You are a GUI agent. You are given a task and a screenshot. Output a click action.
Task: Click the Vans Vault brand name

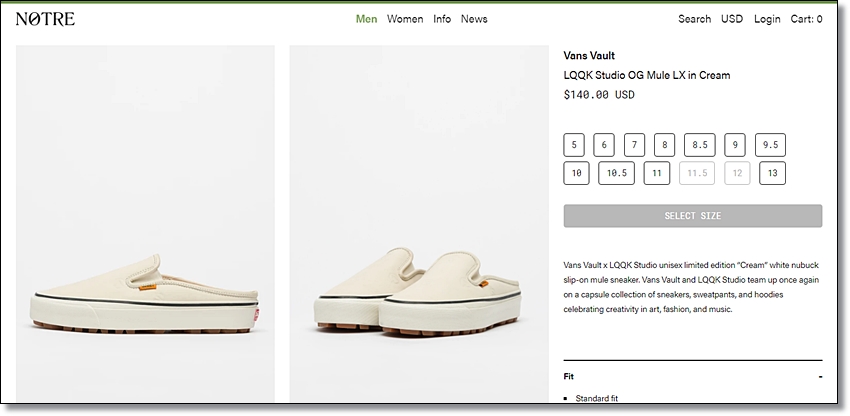[x=589, y=55]
